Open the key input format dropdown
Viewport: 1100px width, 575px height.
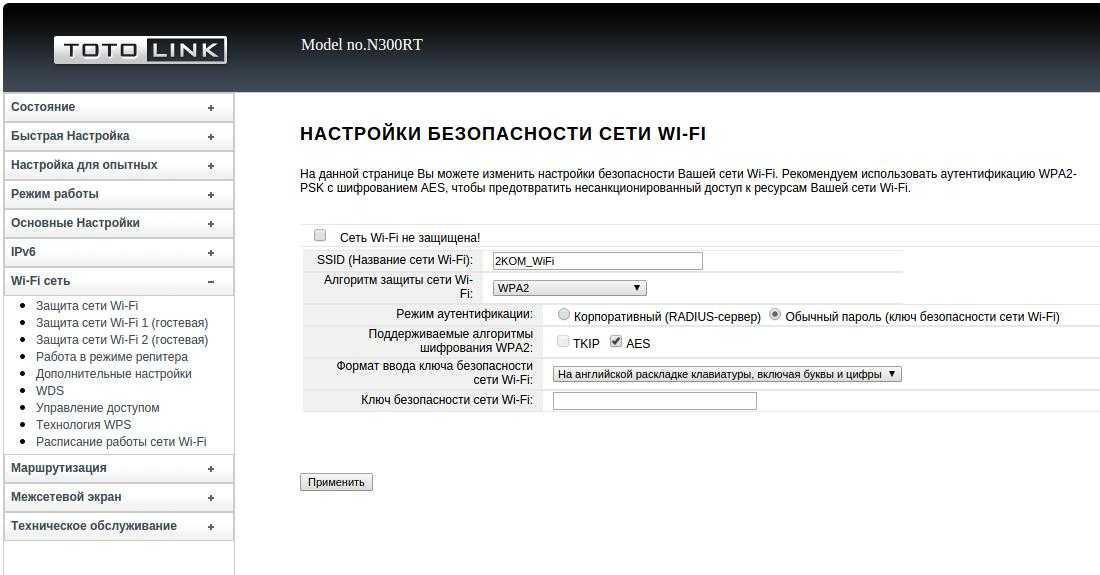[x=727, y=374]
